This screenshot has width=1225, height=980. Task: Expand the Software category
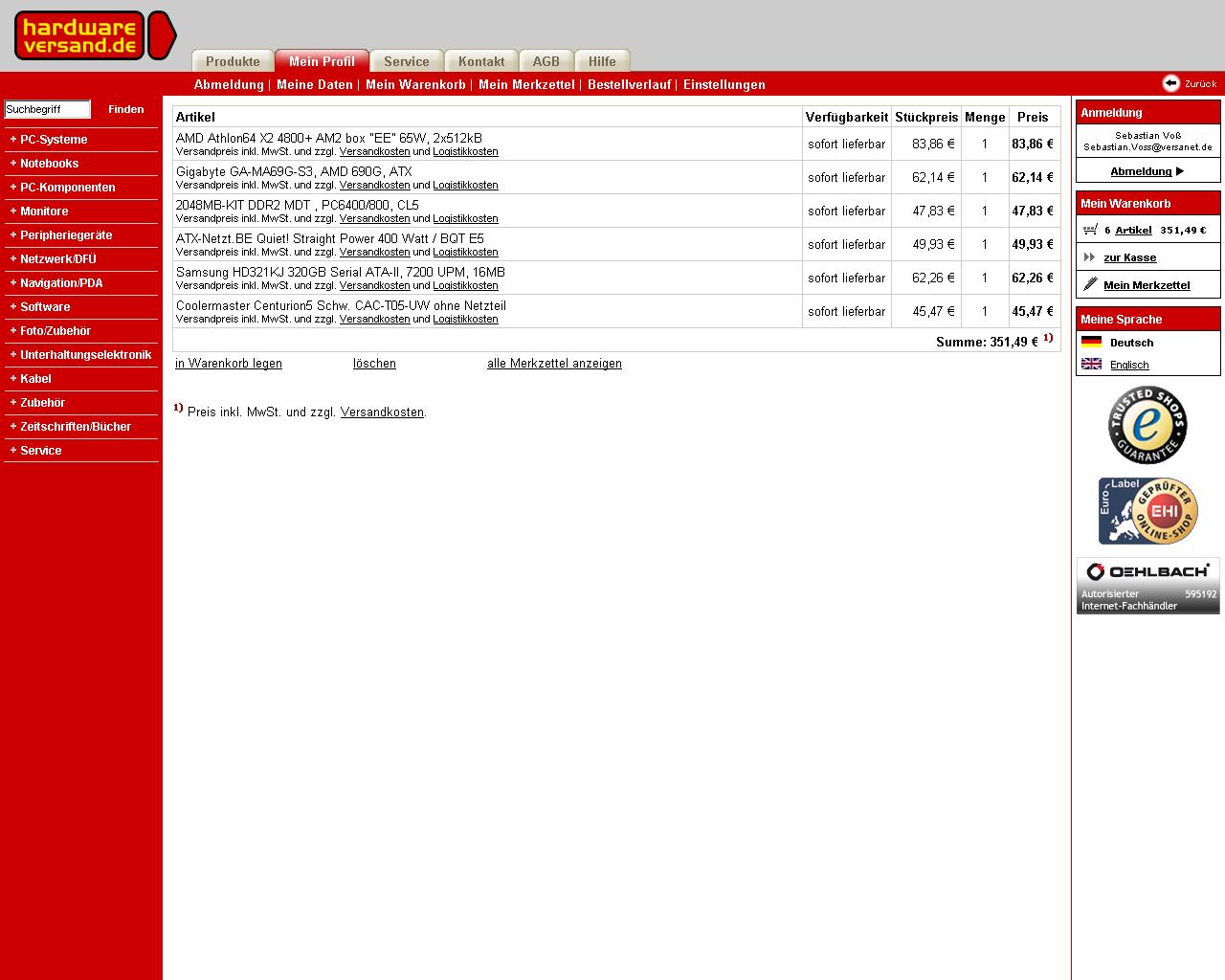tap(40, 306)
